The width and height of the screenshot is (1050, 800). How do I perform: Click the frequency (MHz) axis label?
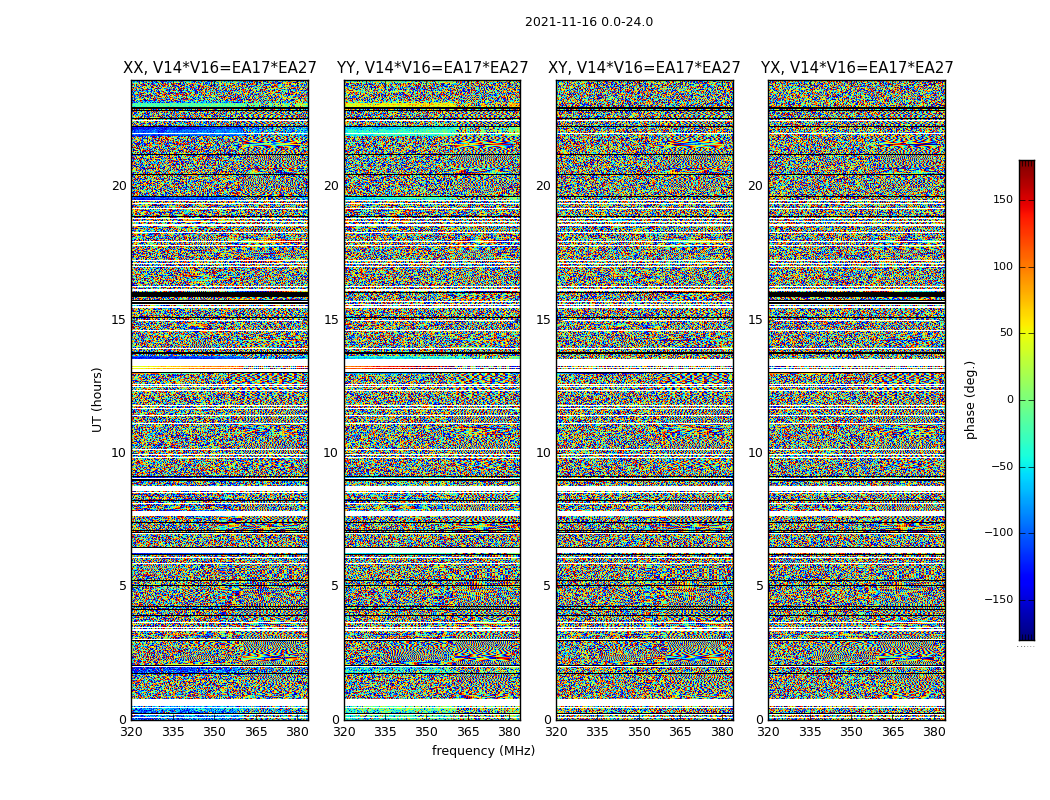click(483, 750)
